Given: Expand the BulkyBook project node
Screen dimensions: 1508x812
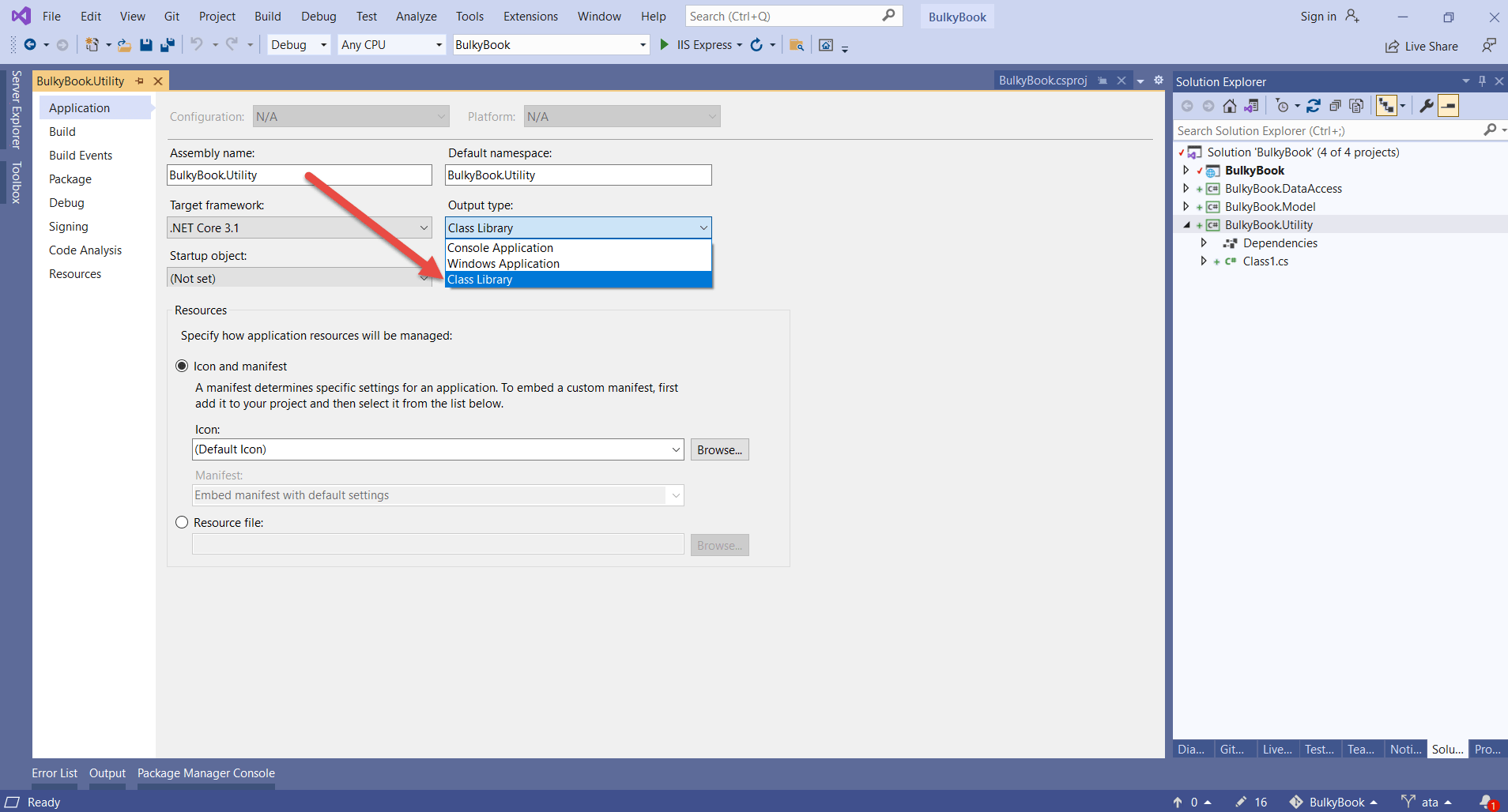Looking at the screenshot, I should tap(1186, 170).
